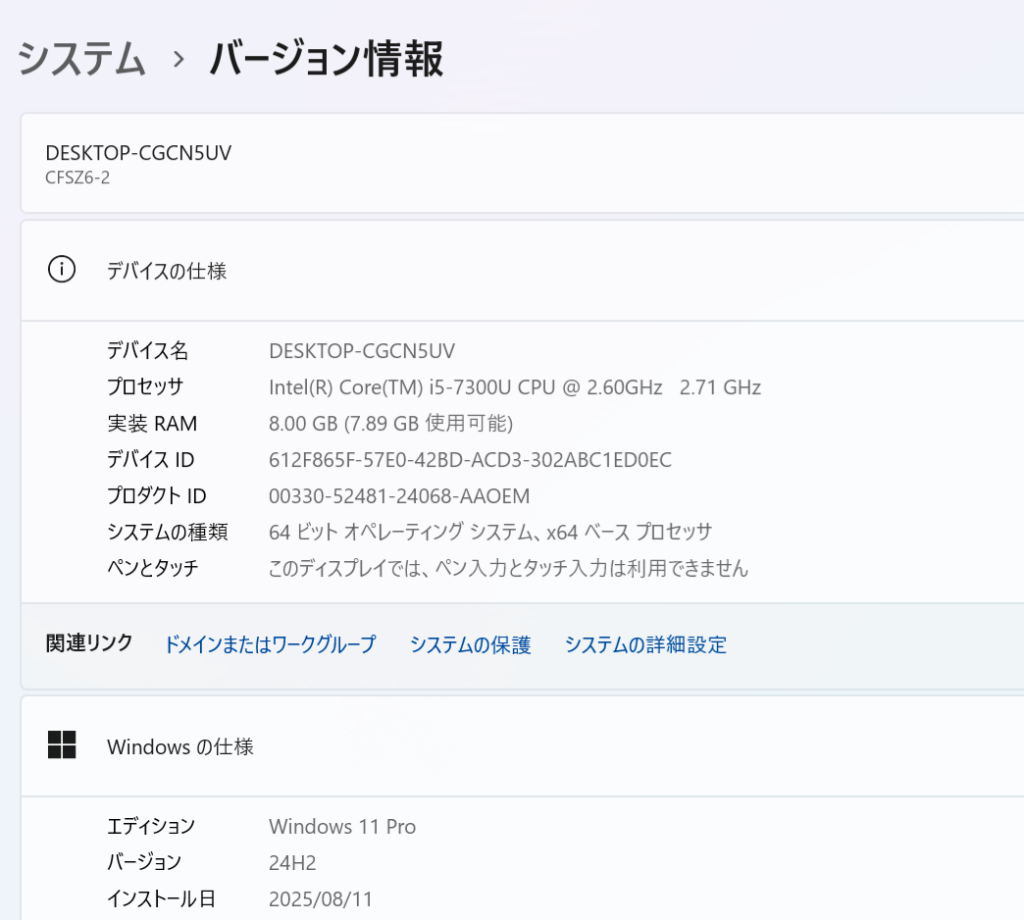Select デバイス名 value DESKTOP-CGCN5UV
The width and height of the screenshot is (1024, 920).
pos(362,351)
